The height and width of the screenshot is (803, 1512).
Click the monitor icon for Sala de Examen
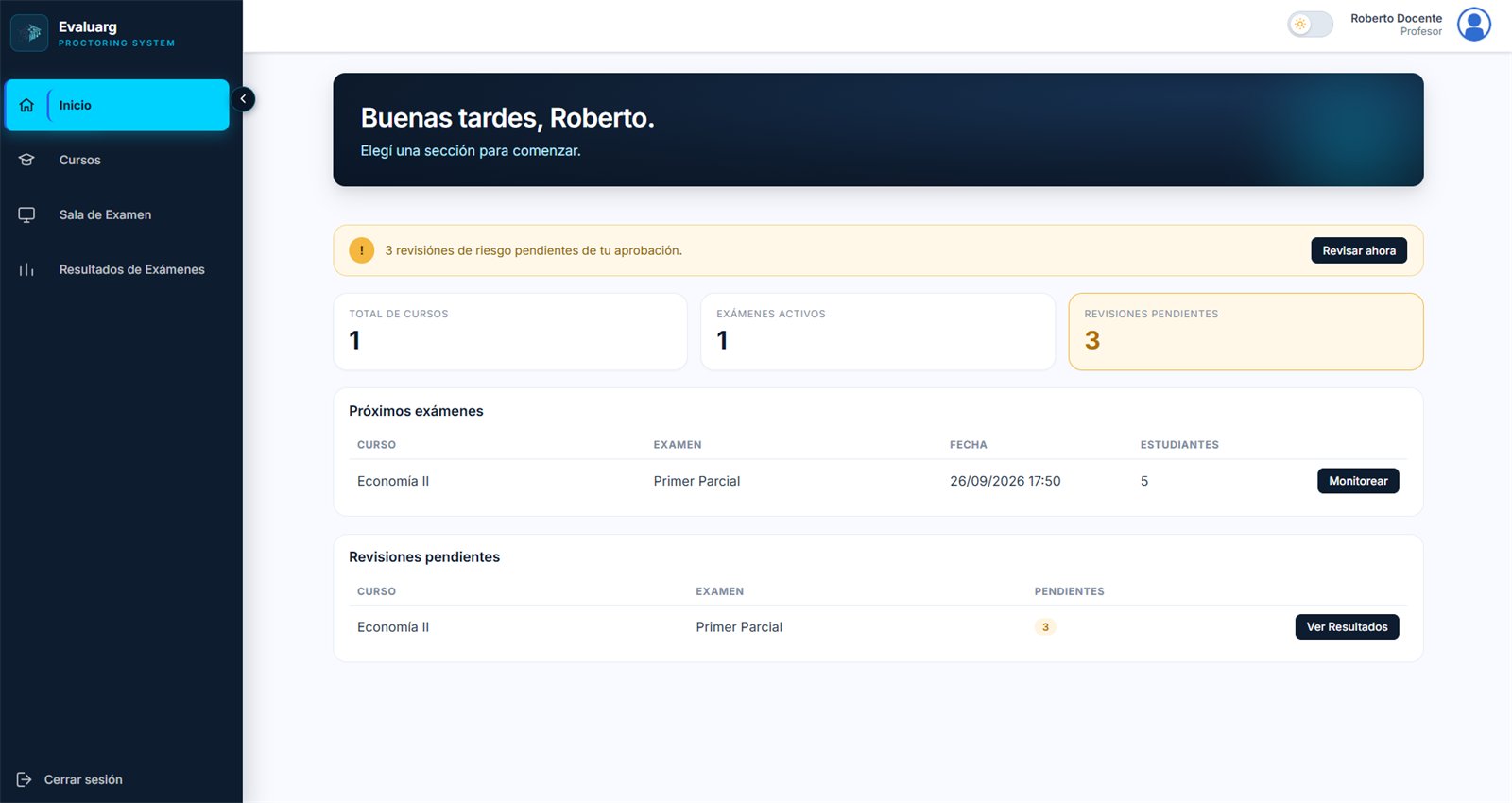[26, 214]
